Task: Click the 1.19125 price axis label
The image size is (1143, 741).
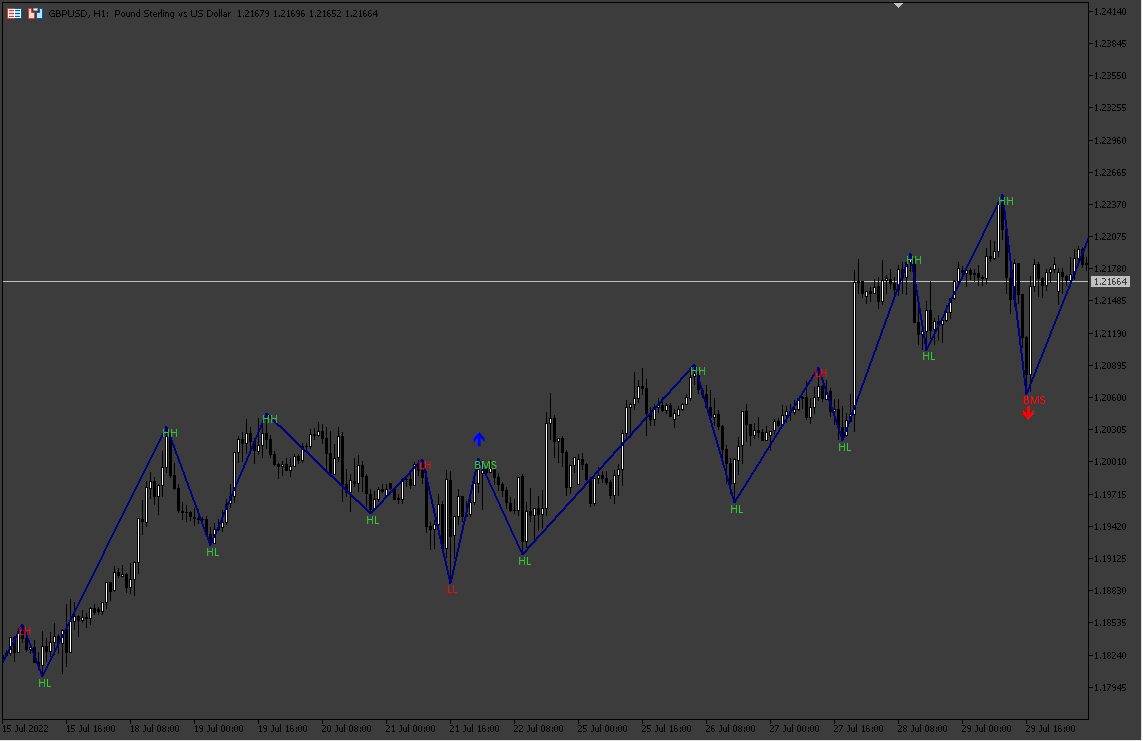Action: coord(1110,559)
